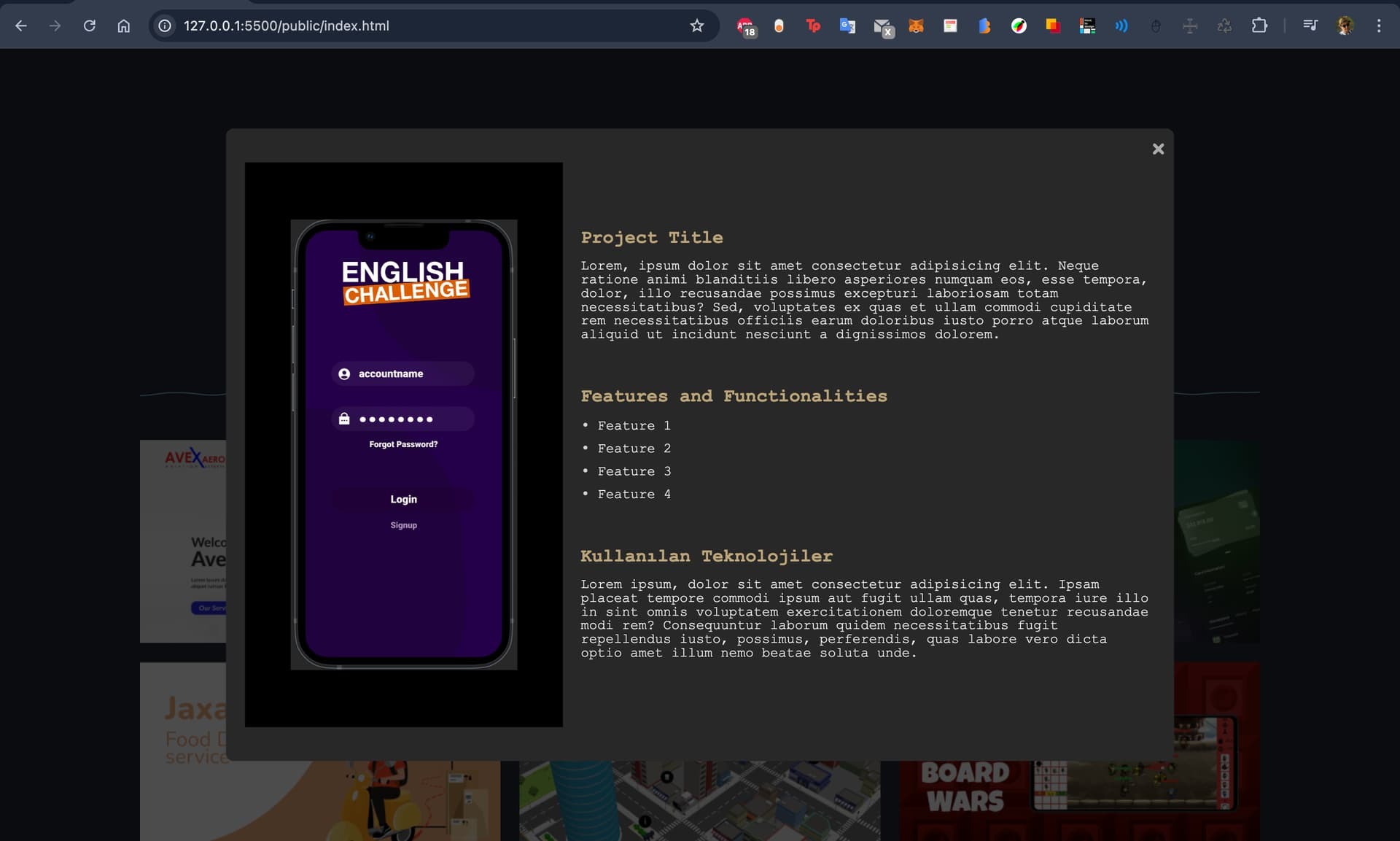
Task: Open the MetaMask fox extension
Action: (916, 26)
